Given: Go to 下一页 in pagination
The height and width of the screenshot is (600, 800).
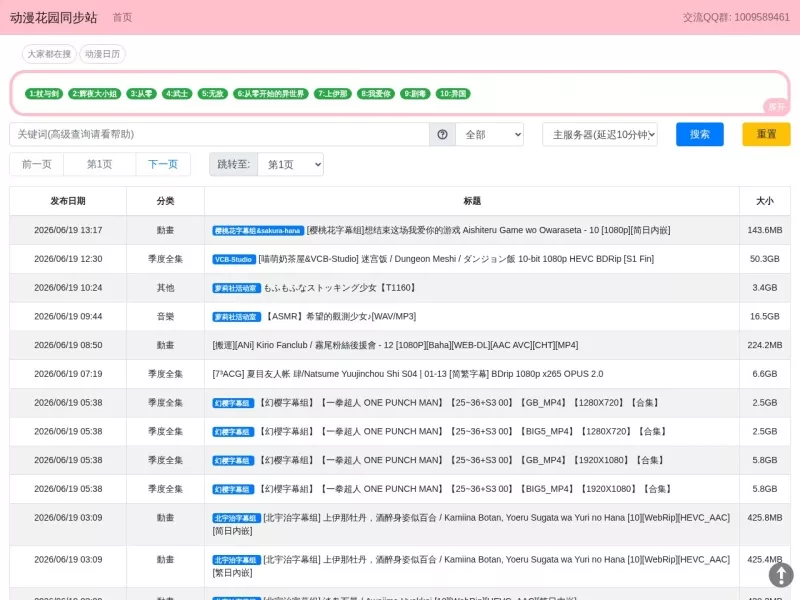Looking at the screenshot, I should tap(163, 164).
